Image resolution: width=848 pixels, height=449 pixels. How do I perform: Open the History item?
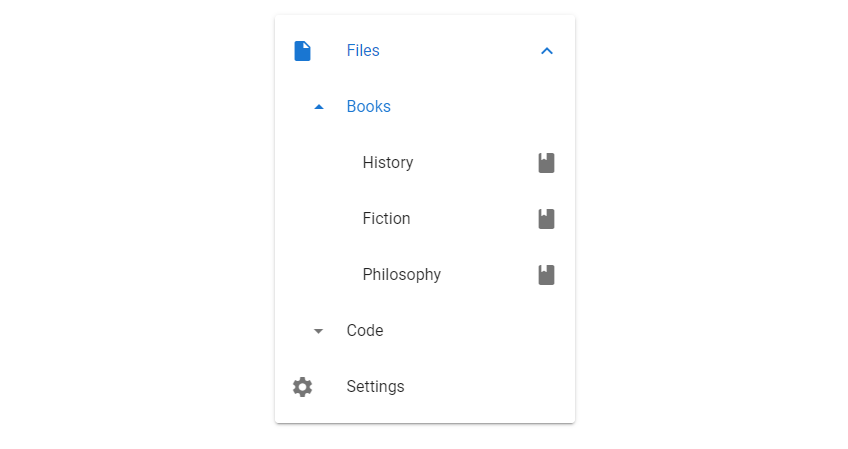pos(388,162)
